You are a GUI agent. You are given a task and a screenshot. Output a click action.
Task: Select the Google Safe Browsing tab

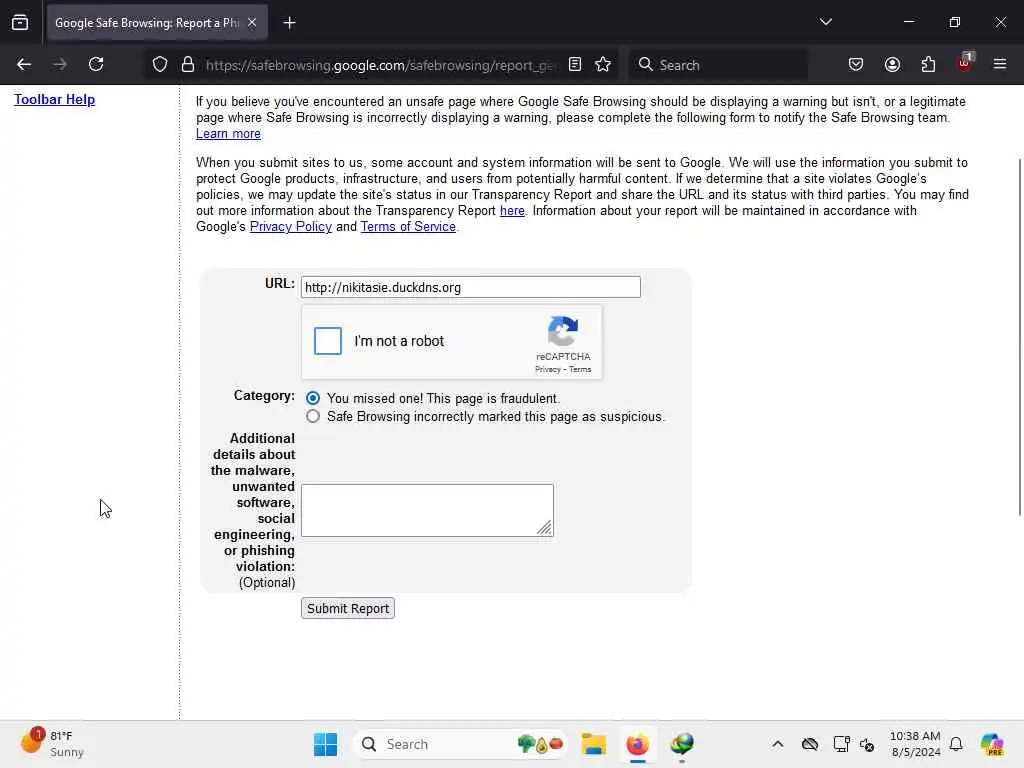(x=157, y=23)
